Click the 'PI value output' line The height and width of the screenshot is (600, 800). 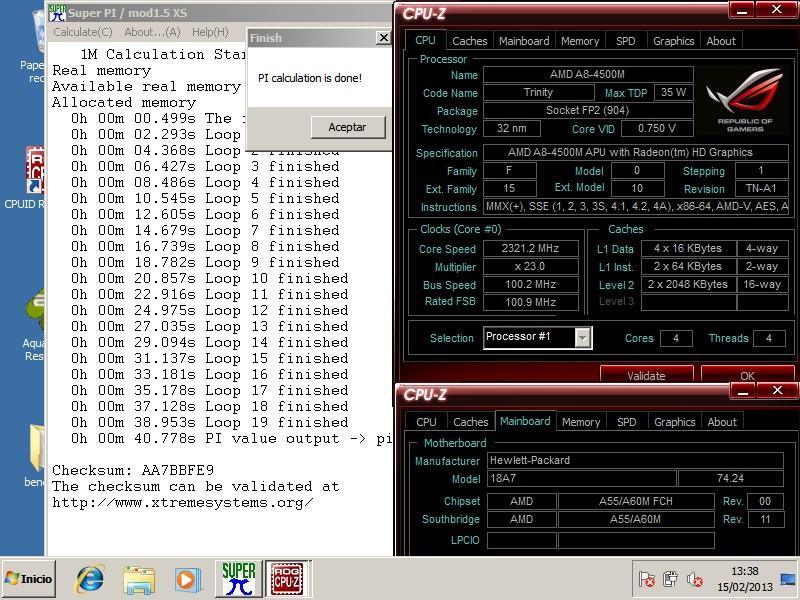pyautogui.click(x=231, y=438)
